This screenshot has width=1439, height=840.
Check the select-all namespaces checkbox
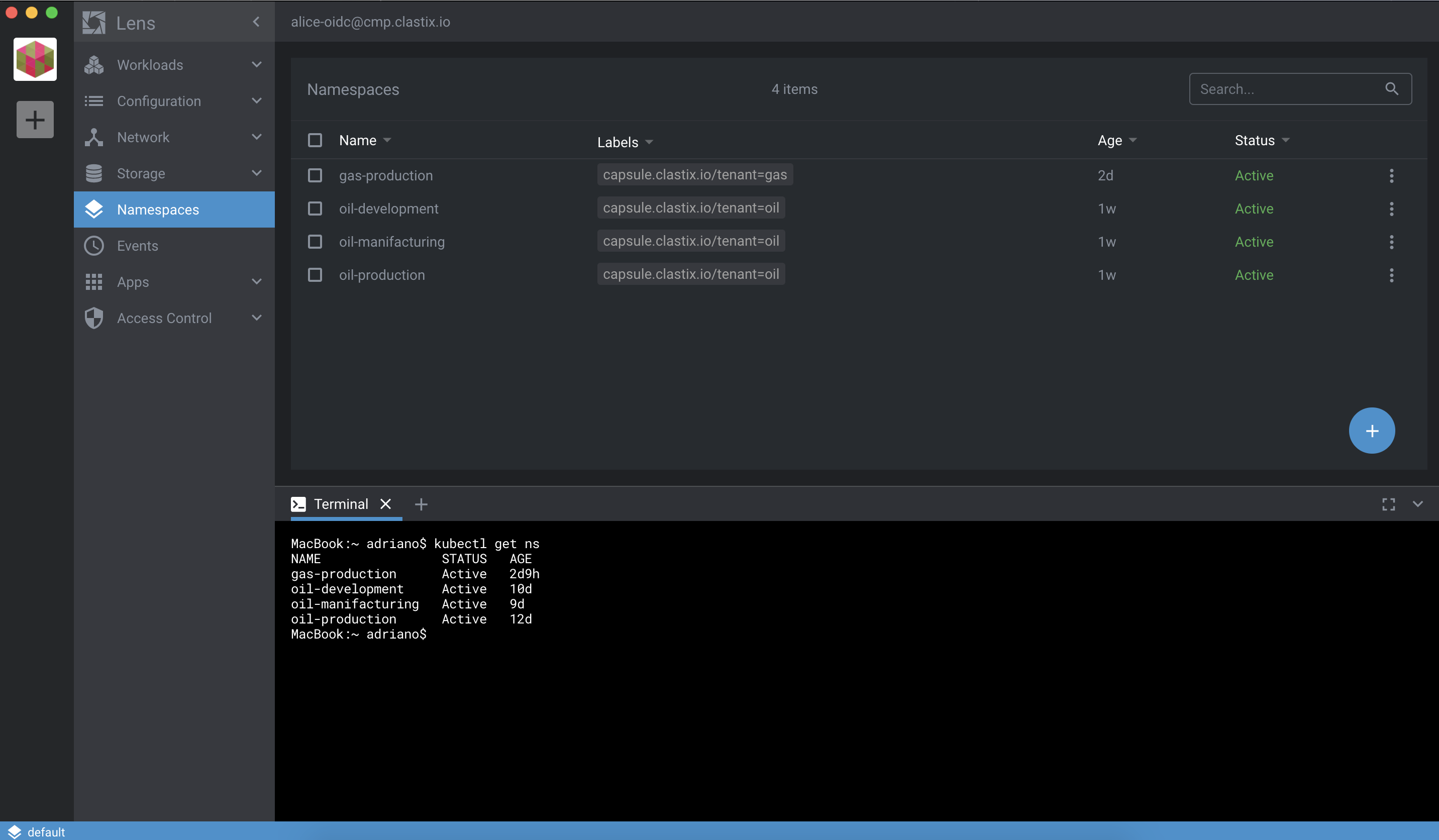coord(315,140)
